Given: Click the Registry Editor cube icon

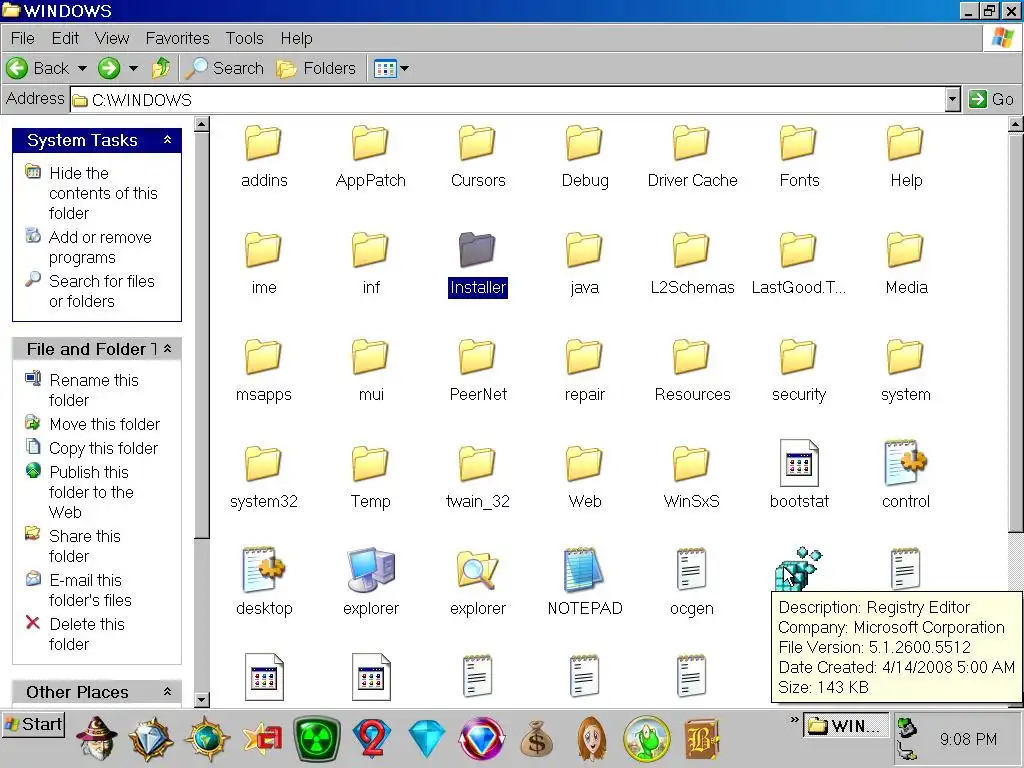Looking at the screenshot, I should (x=798, y=568).
